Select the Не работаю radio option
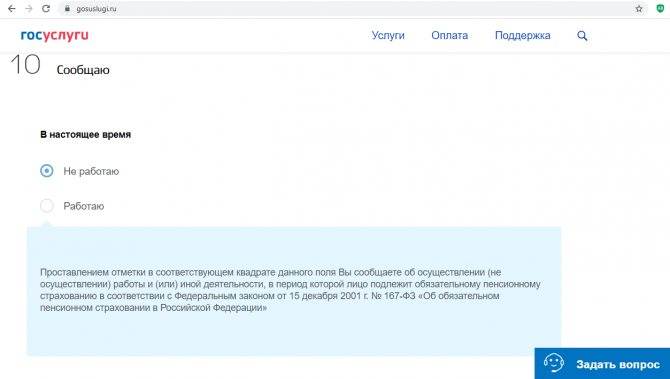This screenshot has height=379, width=670. tap(47, 171)
